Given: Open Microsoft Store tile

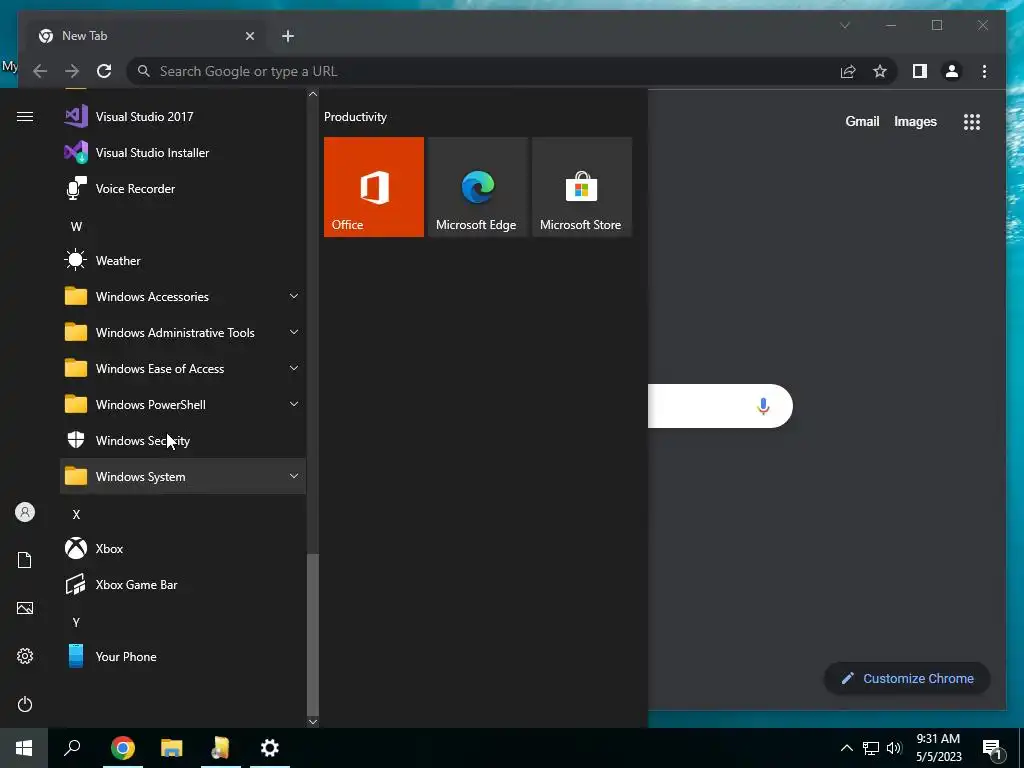Looking at the screenshot, I should (582, 187).
